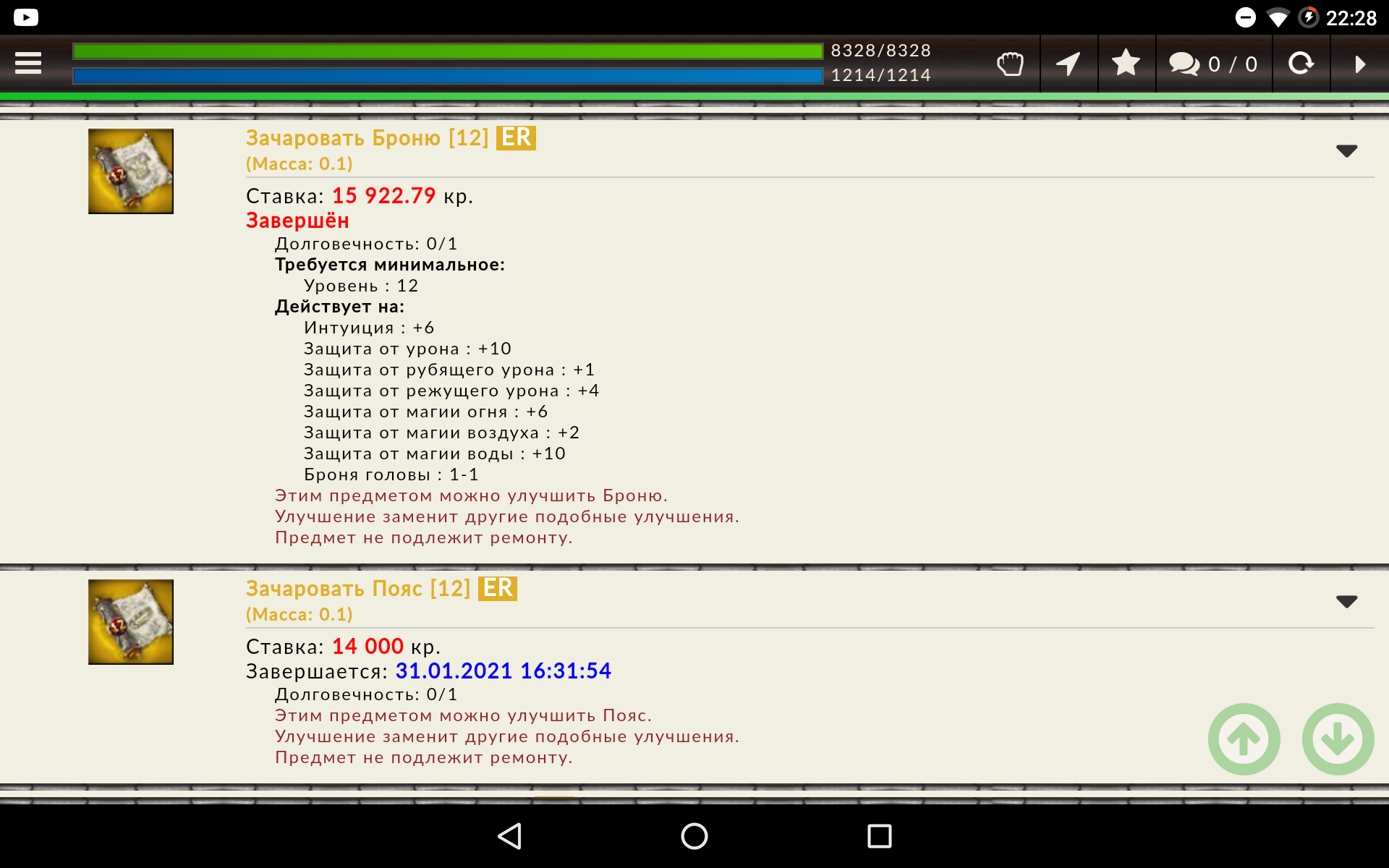Image resolution: width=1389 pixels, height=868 pixels.
Task: Select Защита от магии воздуха line
Action: pos(441,433)
